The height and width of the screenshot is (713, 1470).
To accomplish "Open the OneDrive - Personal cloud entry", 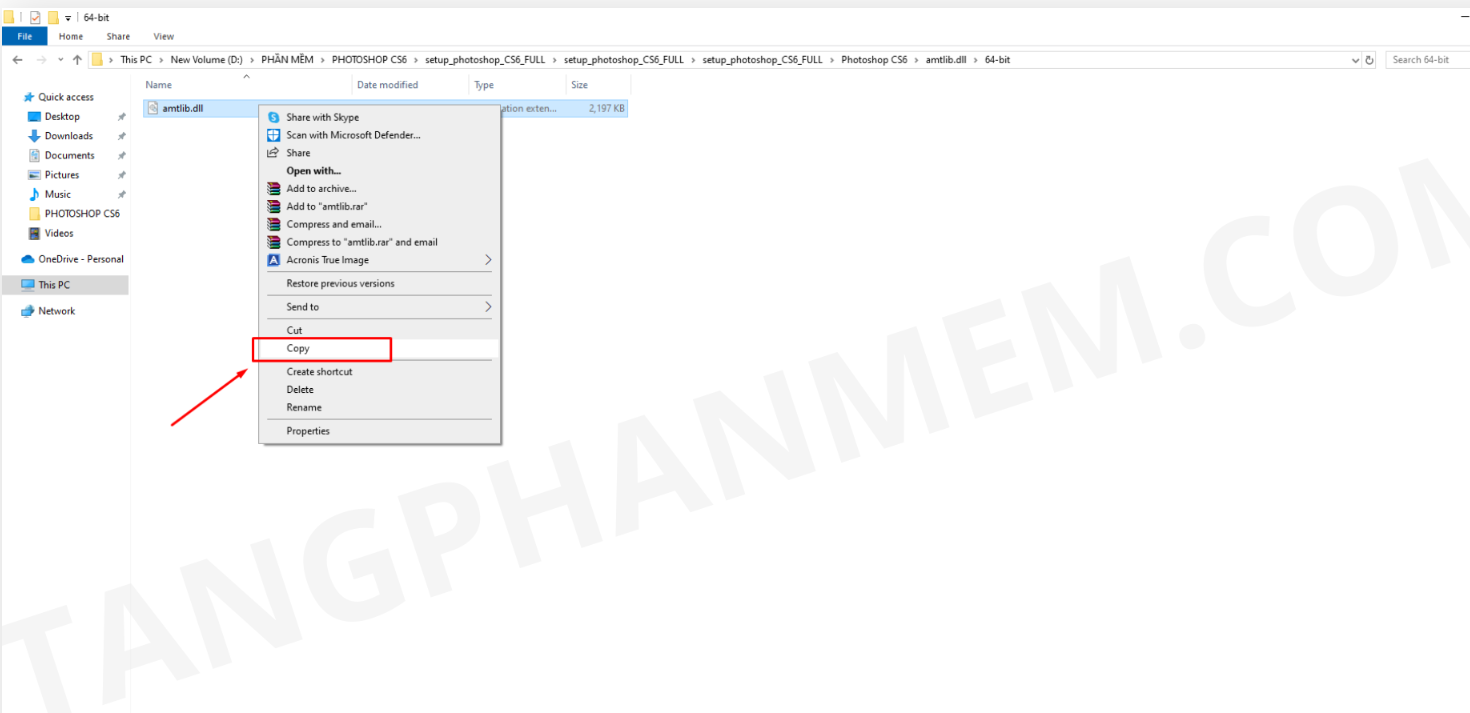I will point(80,259).
